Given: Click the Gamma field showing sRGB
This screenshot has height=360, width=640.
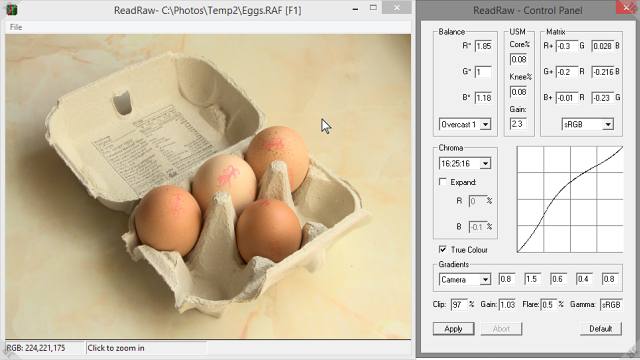Looking at the screenshot, I should [x=611, y=304].
